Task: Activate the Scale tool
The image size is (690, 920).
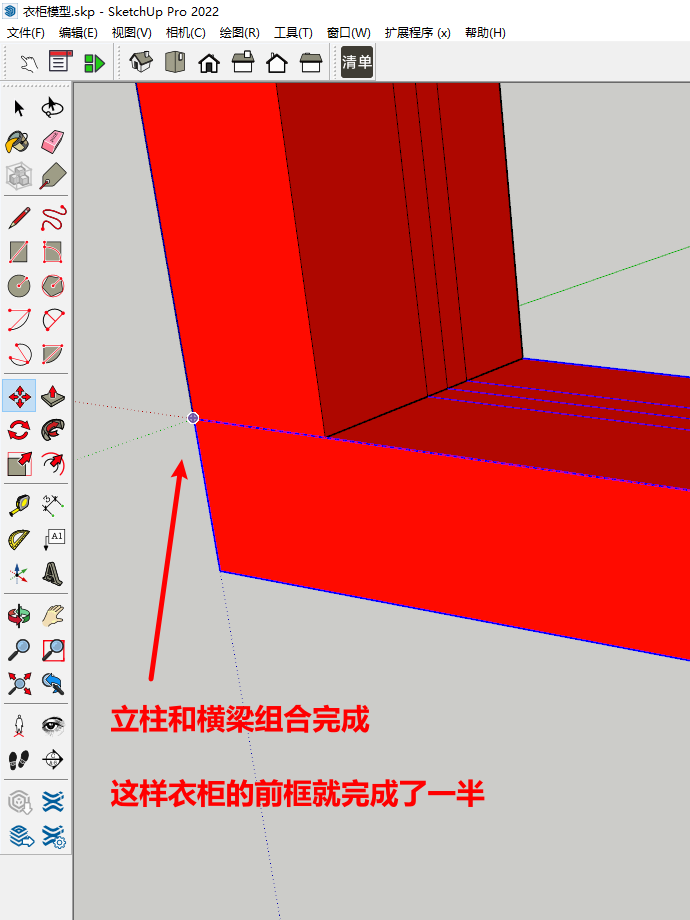Action: pyautogui.click(x=19, y=464)
